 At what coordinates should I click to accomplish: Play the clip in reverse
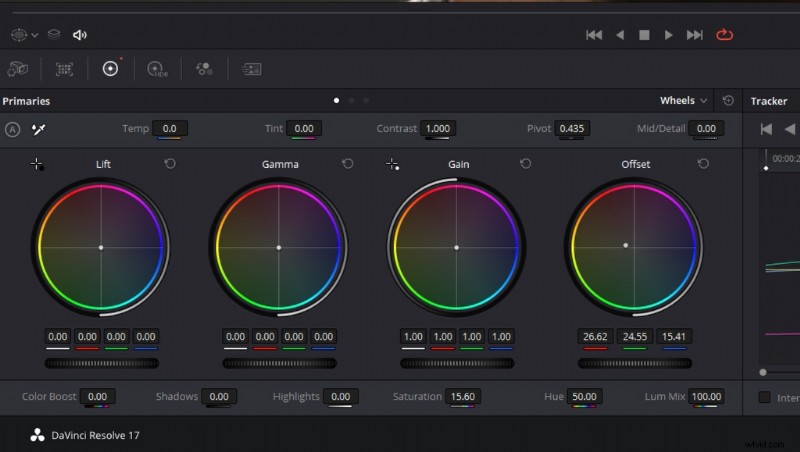tap(620, 35)
